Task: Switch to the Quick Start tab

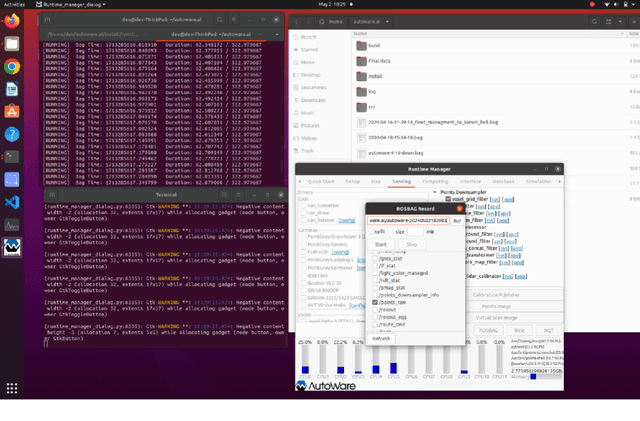Action: (321, 181)
